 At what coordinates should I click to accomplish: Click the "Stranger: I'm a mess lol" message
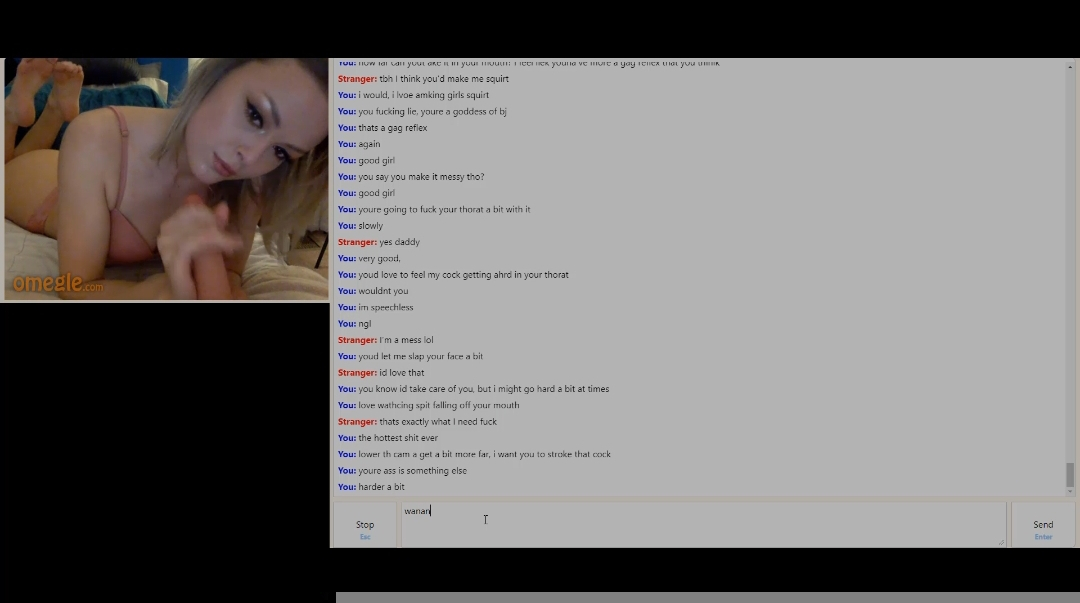pyautogui.click(x=386, y=340)
